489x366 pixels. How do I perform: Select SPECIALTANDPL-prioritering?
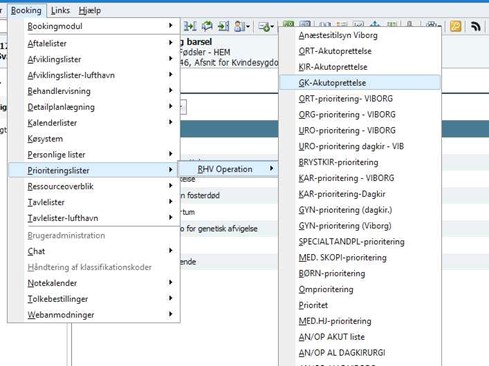tap(360, 242)
